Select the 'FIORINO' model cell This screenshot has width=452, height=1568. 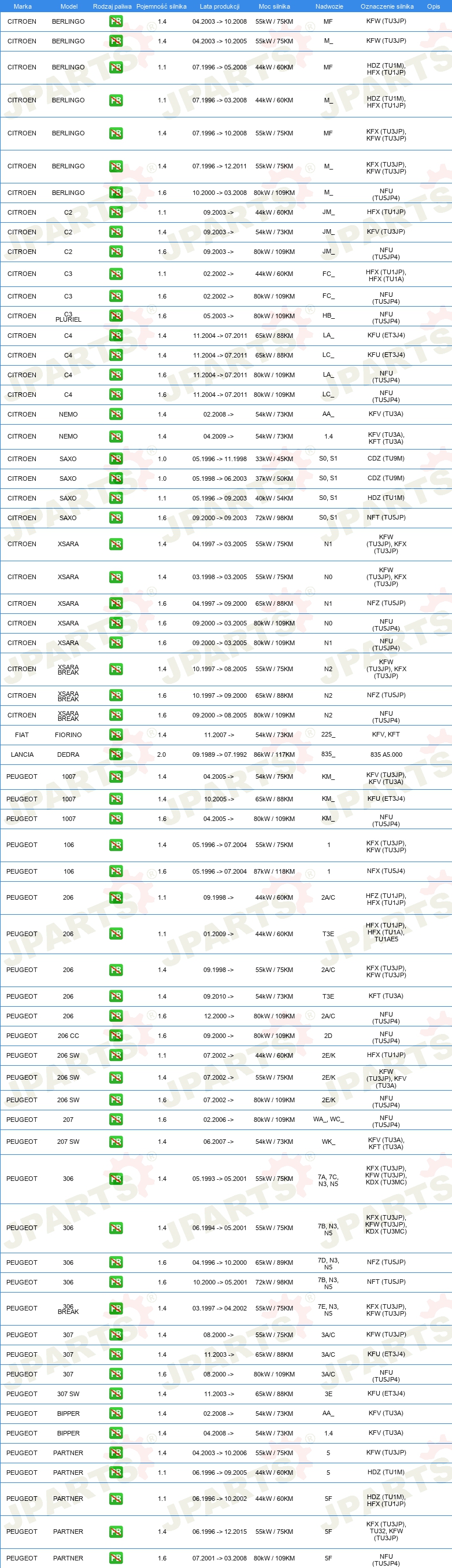[x=68, y=735]
